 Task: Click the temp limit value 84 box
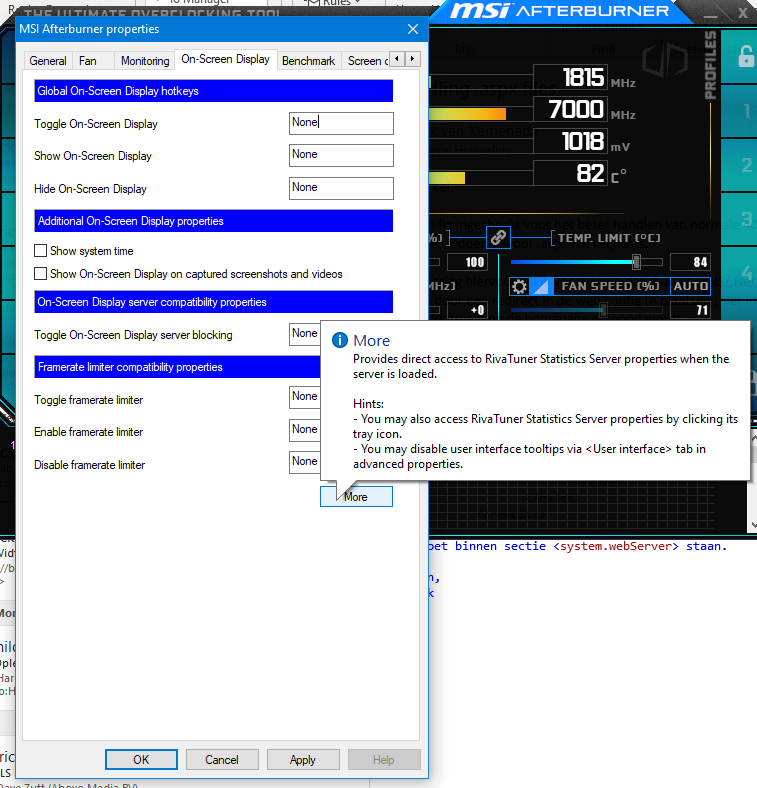coord(691,262)
